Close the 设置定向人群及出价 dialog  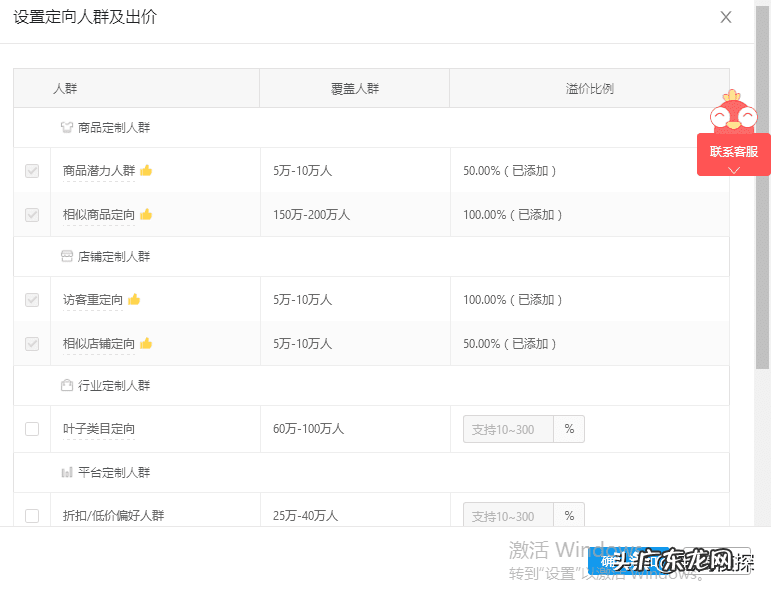coord(725,17)
